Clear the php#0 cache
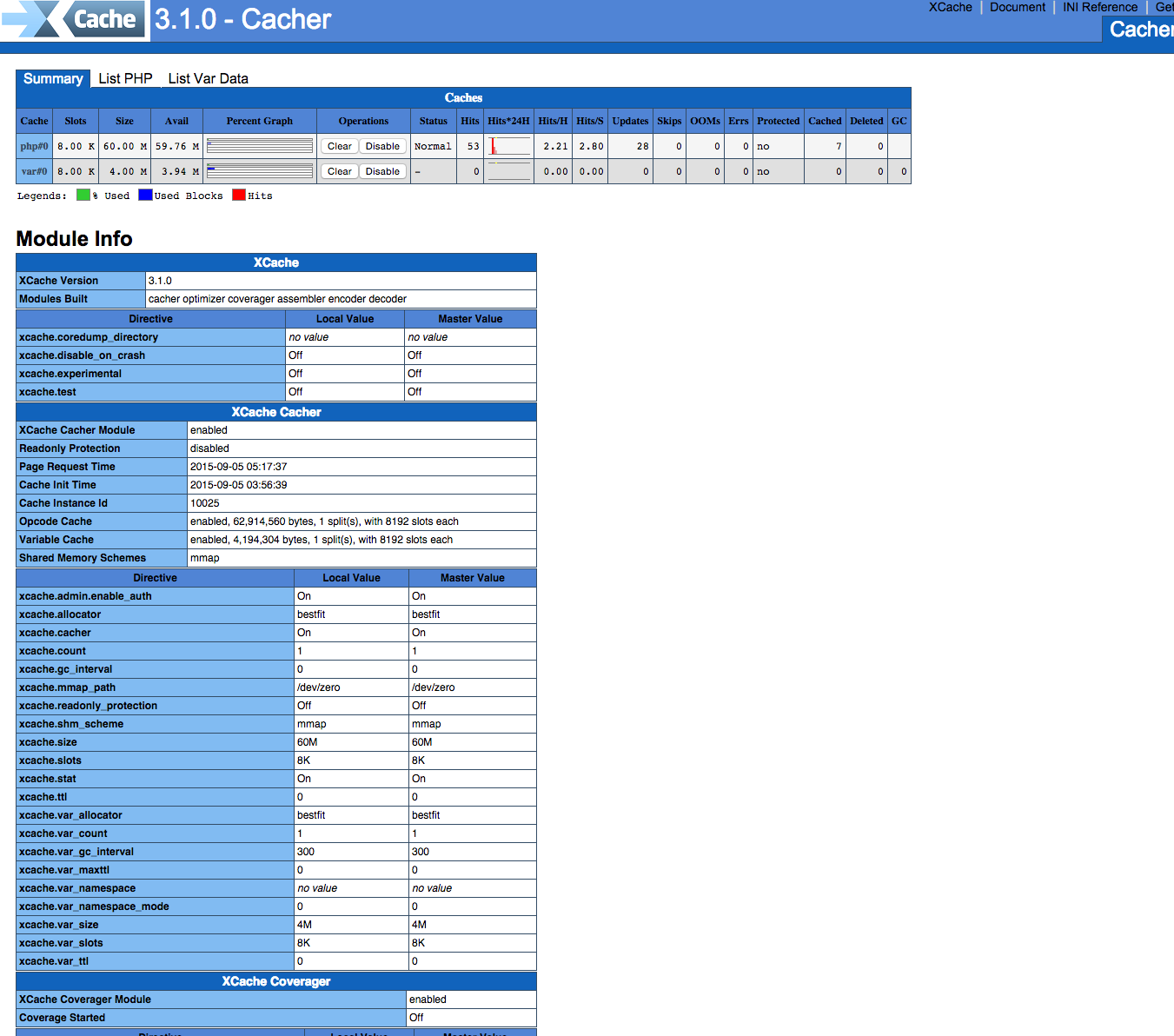The image size is (1174, 1036). pyautogui.click(x=340, y=146)
